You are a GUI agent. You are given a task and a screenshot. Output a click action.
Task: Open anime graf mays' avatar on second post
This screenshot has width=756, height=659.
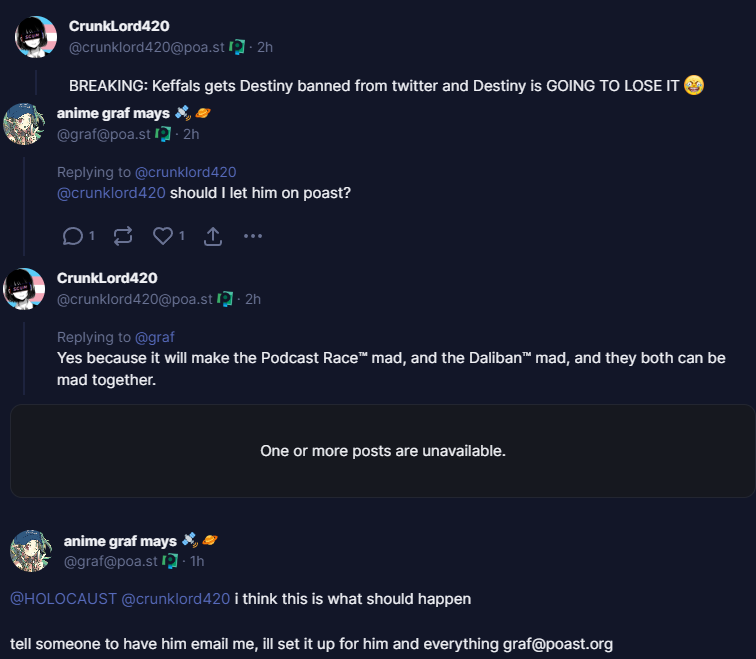(x=24, y=124)
